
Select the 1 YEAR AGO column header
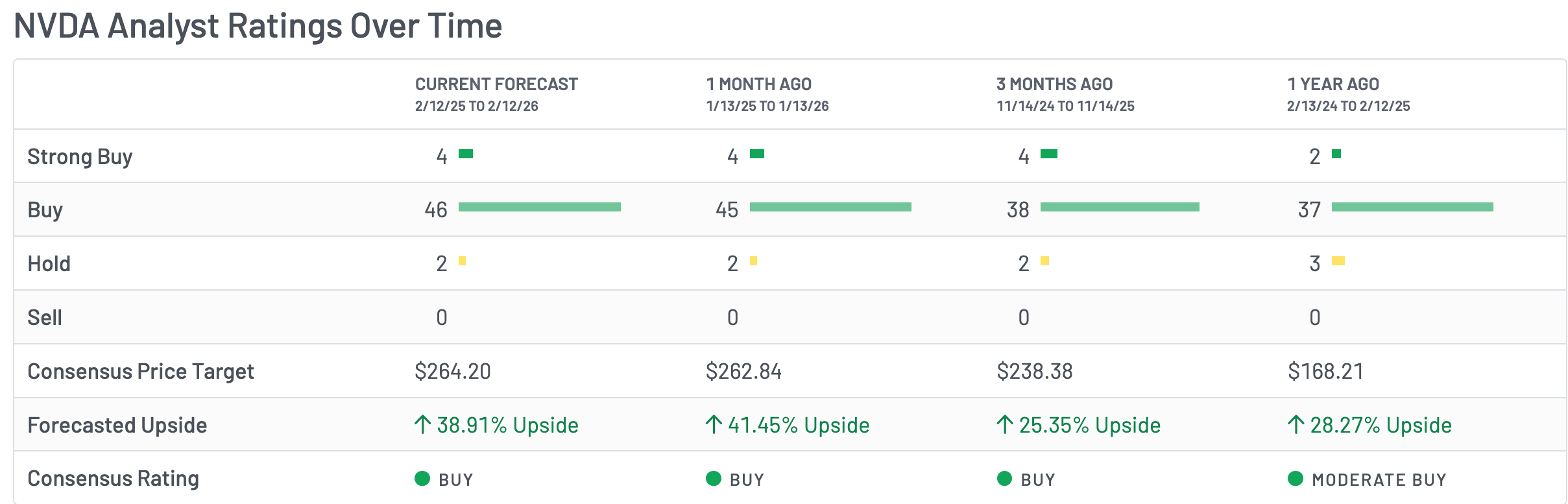coord(1333,84)
